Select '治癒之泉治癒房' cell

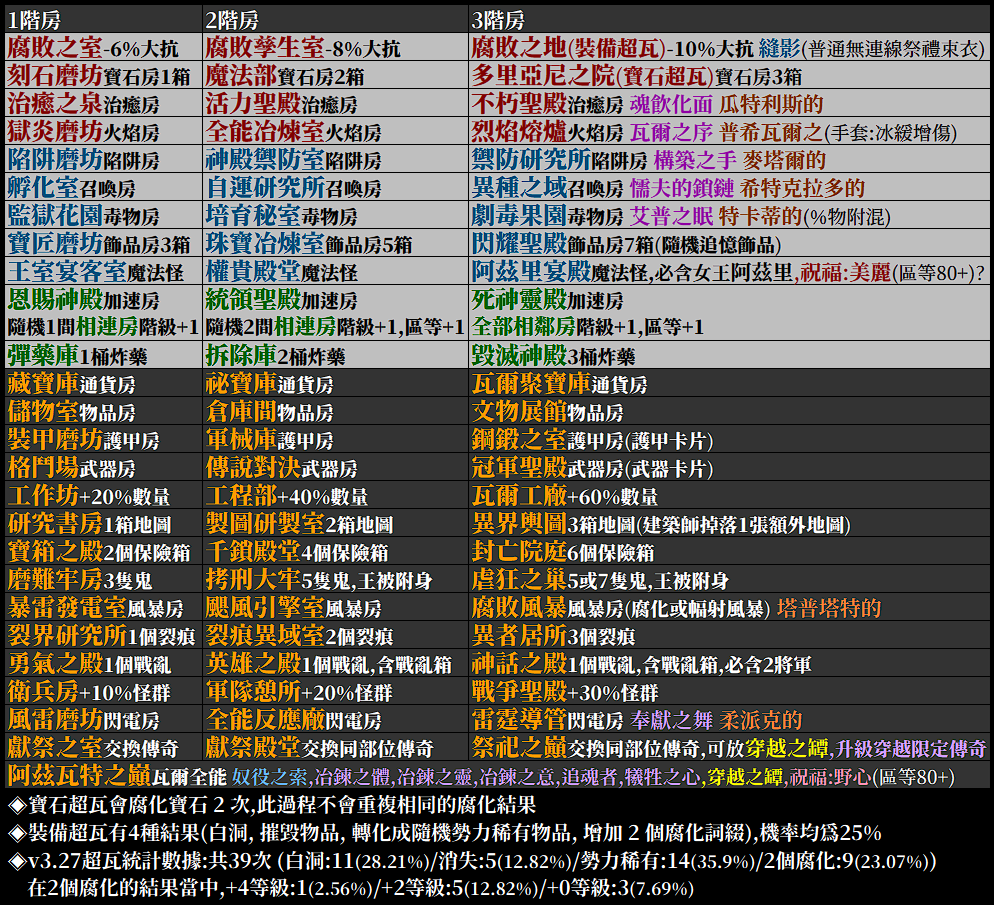coord(103,103)
